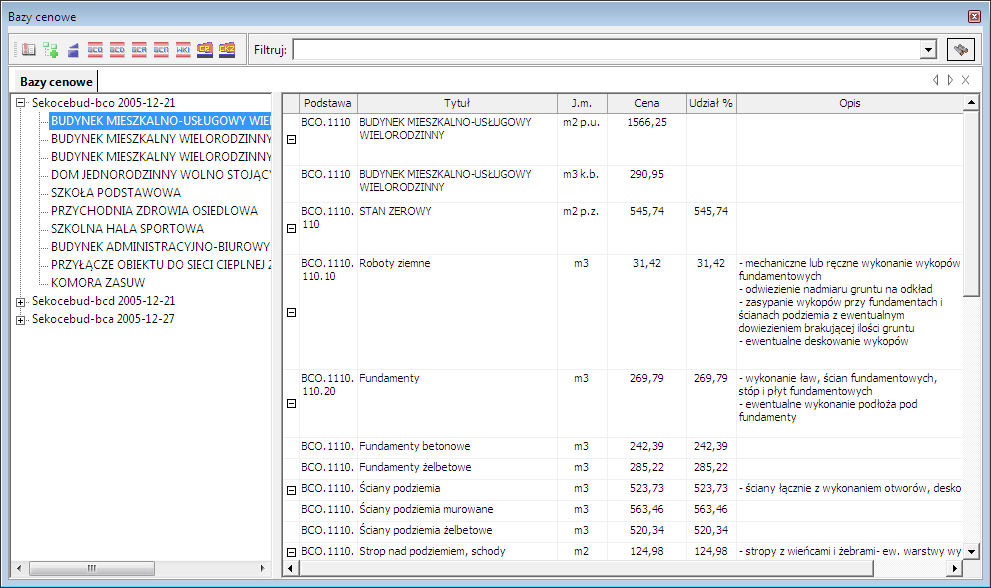Collapse the STAN ZEROWY table row
Screen dimensions: 991x588
(x=291, y=229)
